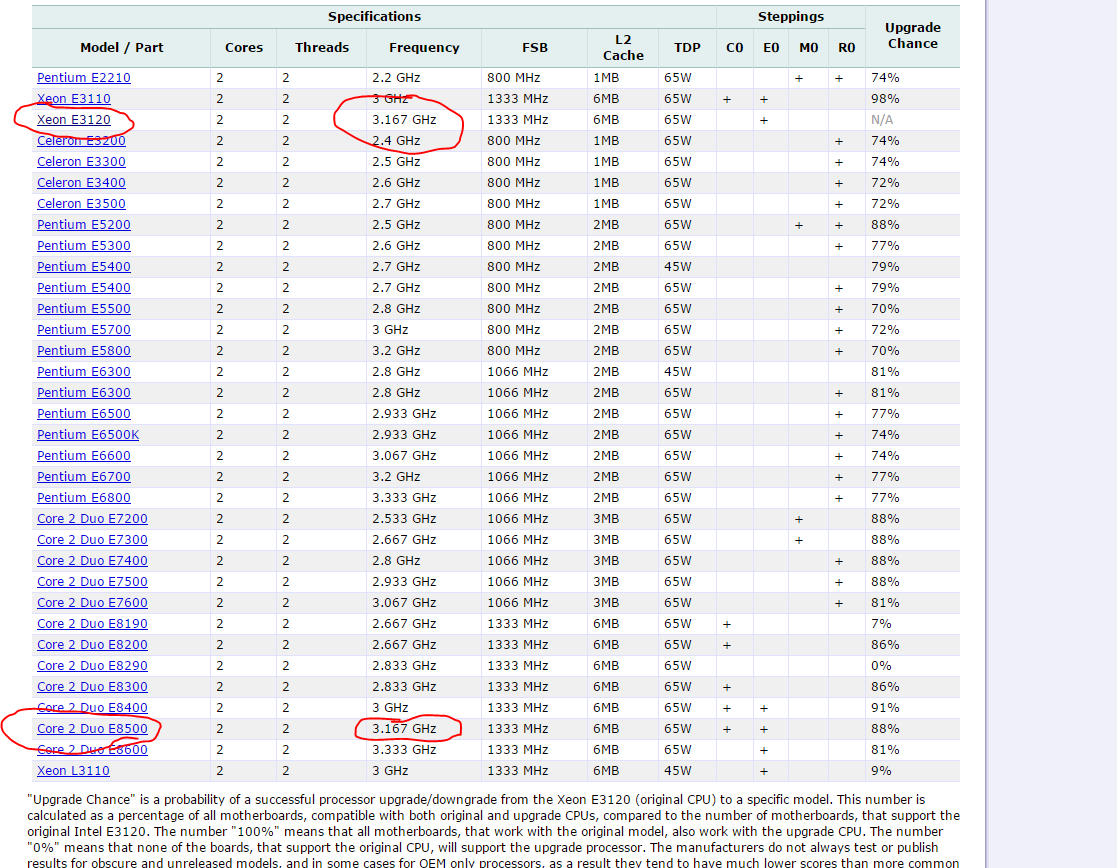Viewport: 1117px width, 868px height.
Task: Select the Pentium E6500K link
Action: click(x=88, y=435)
